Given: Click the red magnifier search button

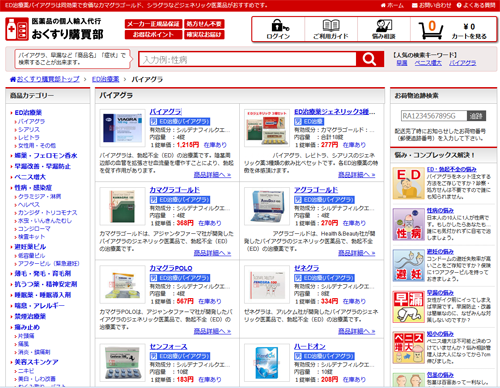Looking at the screenshot, I should coord(370,59).
